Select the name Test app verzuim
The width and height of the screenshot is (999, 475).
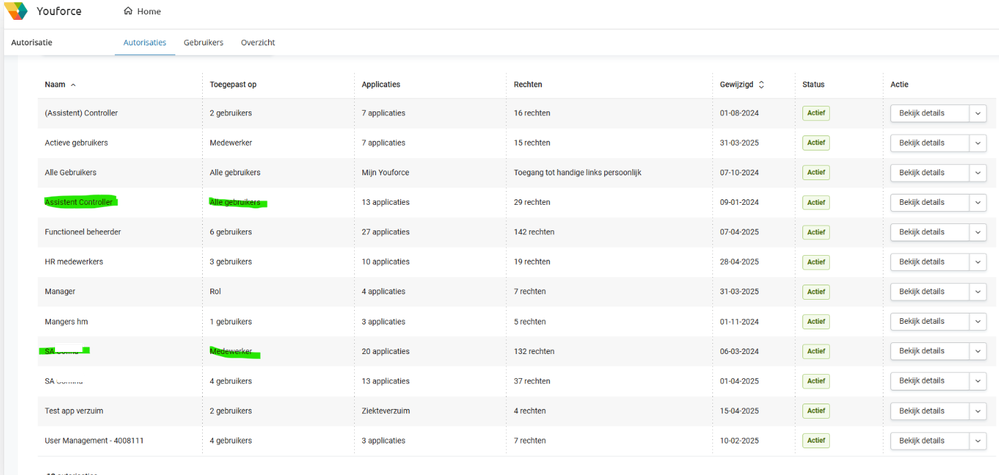(x=74, y=411)
